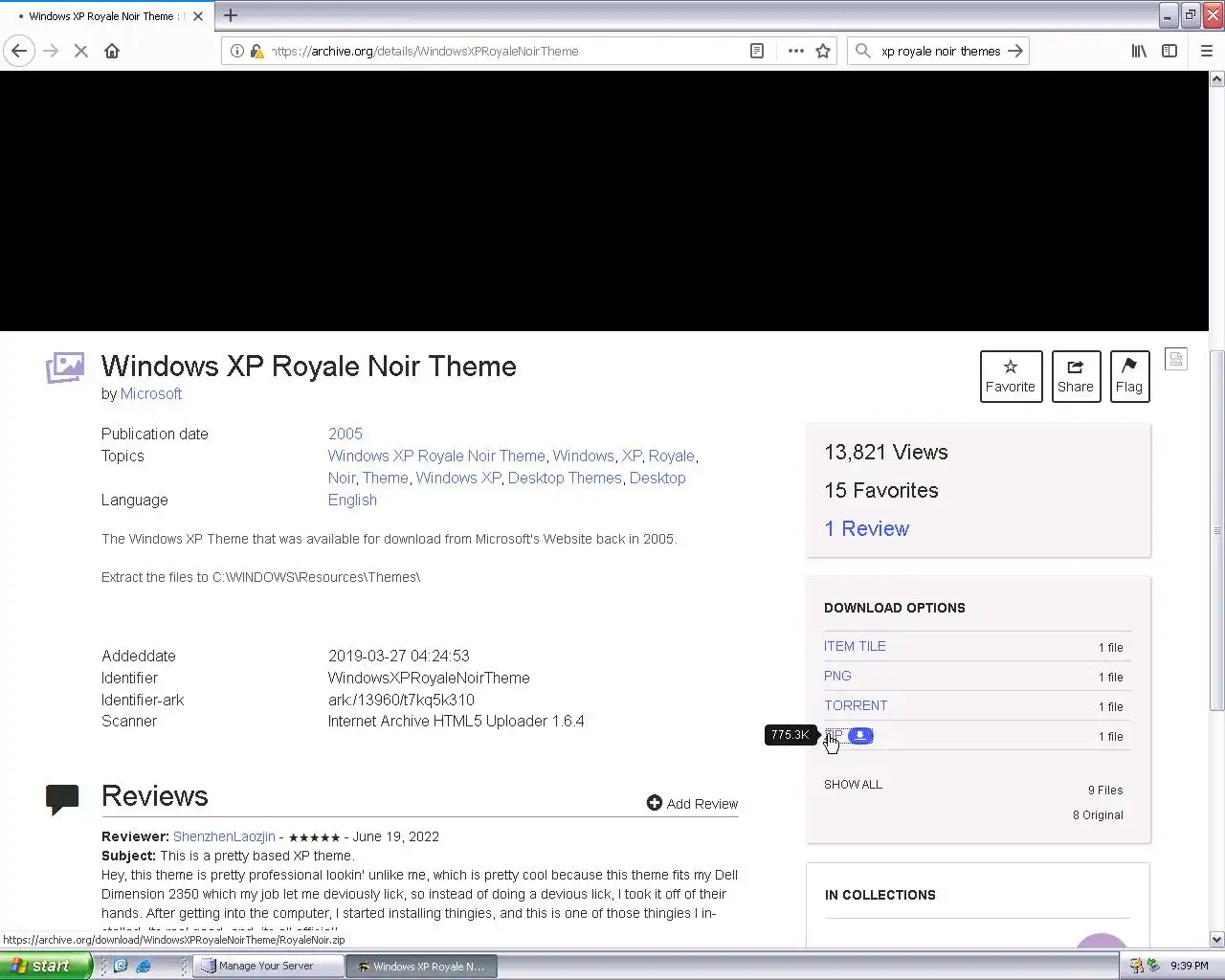Click the 8 Original text
1225x980 pixels.
[1098, 814]
